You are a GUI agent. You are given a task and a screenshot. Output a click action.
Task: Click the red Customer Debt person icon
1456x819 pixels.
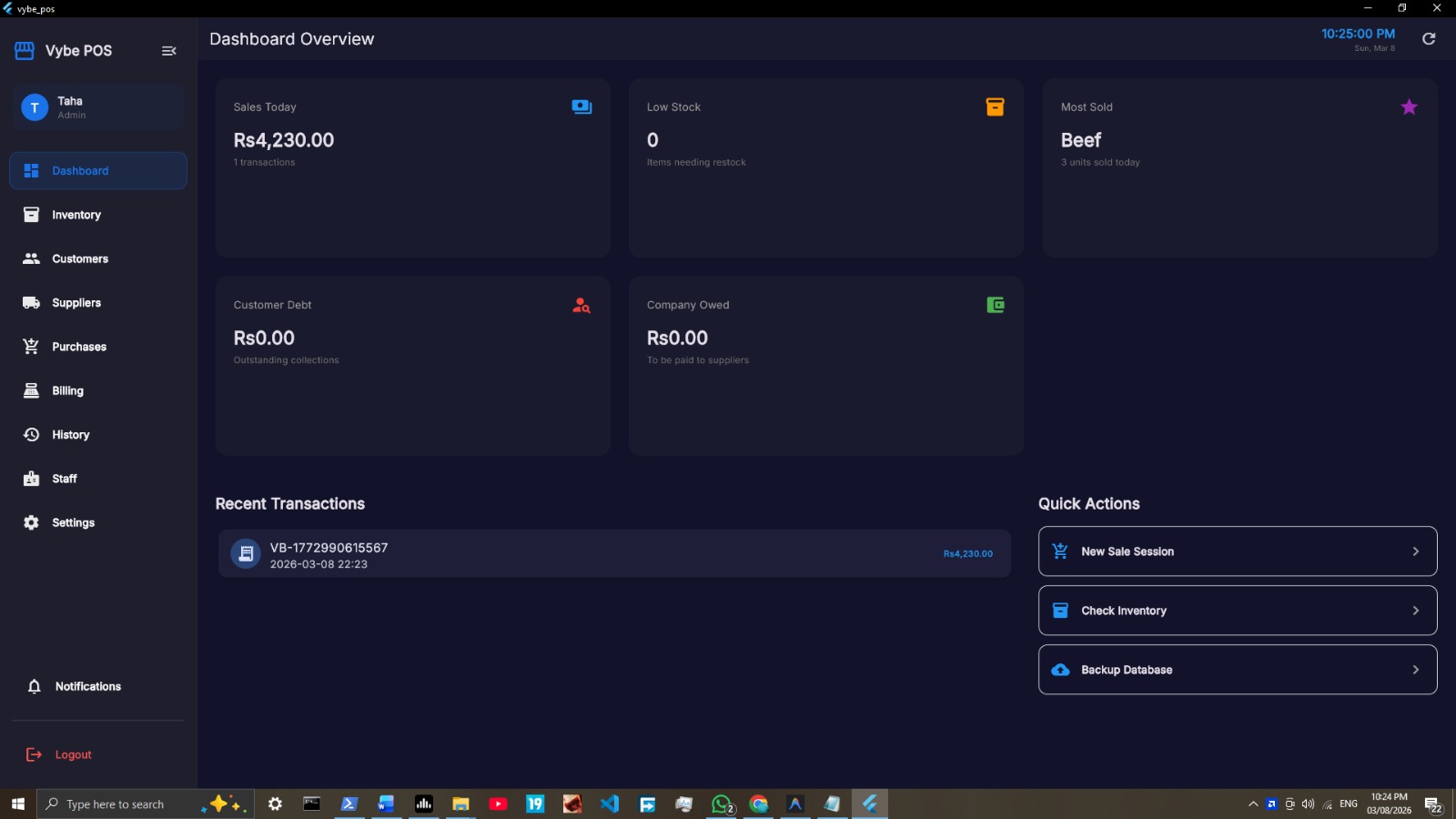581,306
